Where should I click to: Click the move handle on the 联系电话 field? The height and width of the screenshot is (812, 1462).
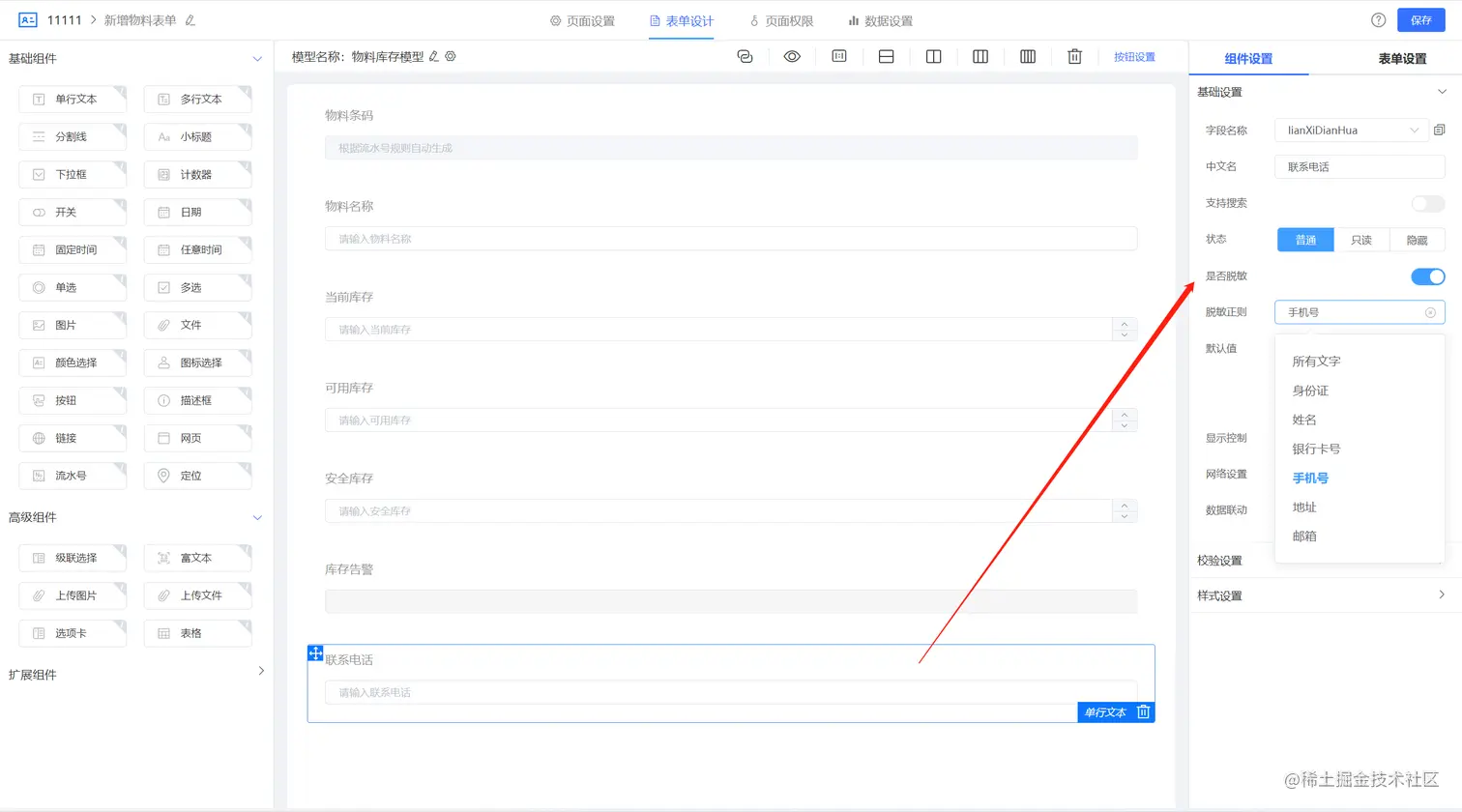click(315, 653)
